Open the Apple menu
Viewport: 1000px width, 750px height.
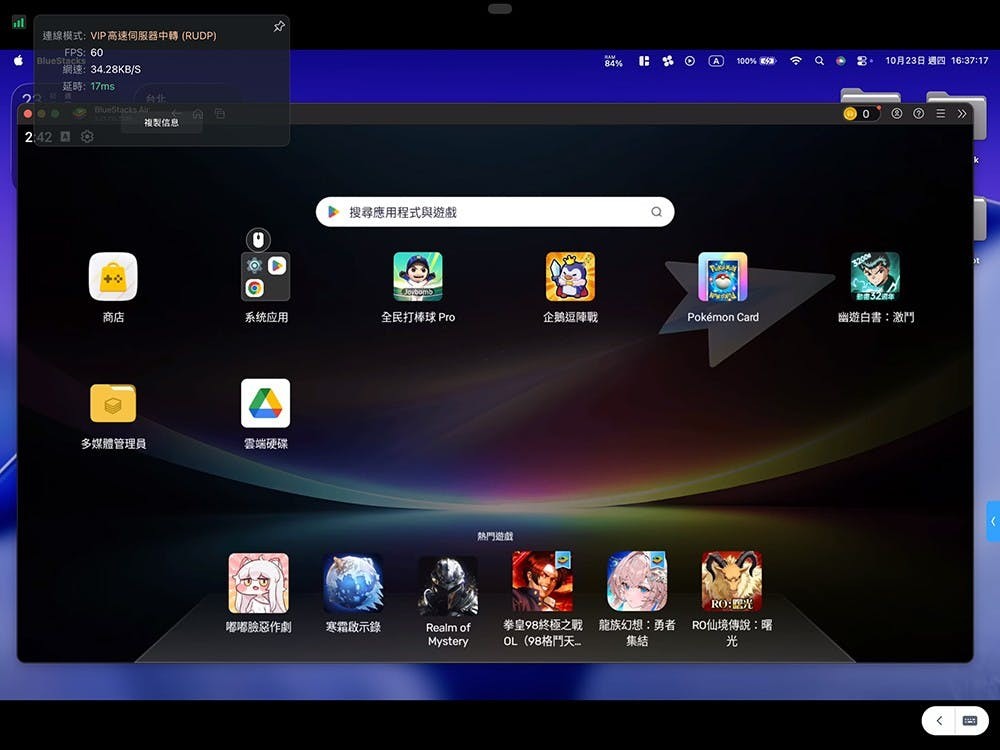(18, 61)
